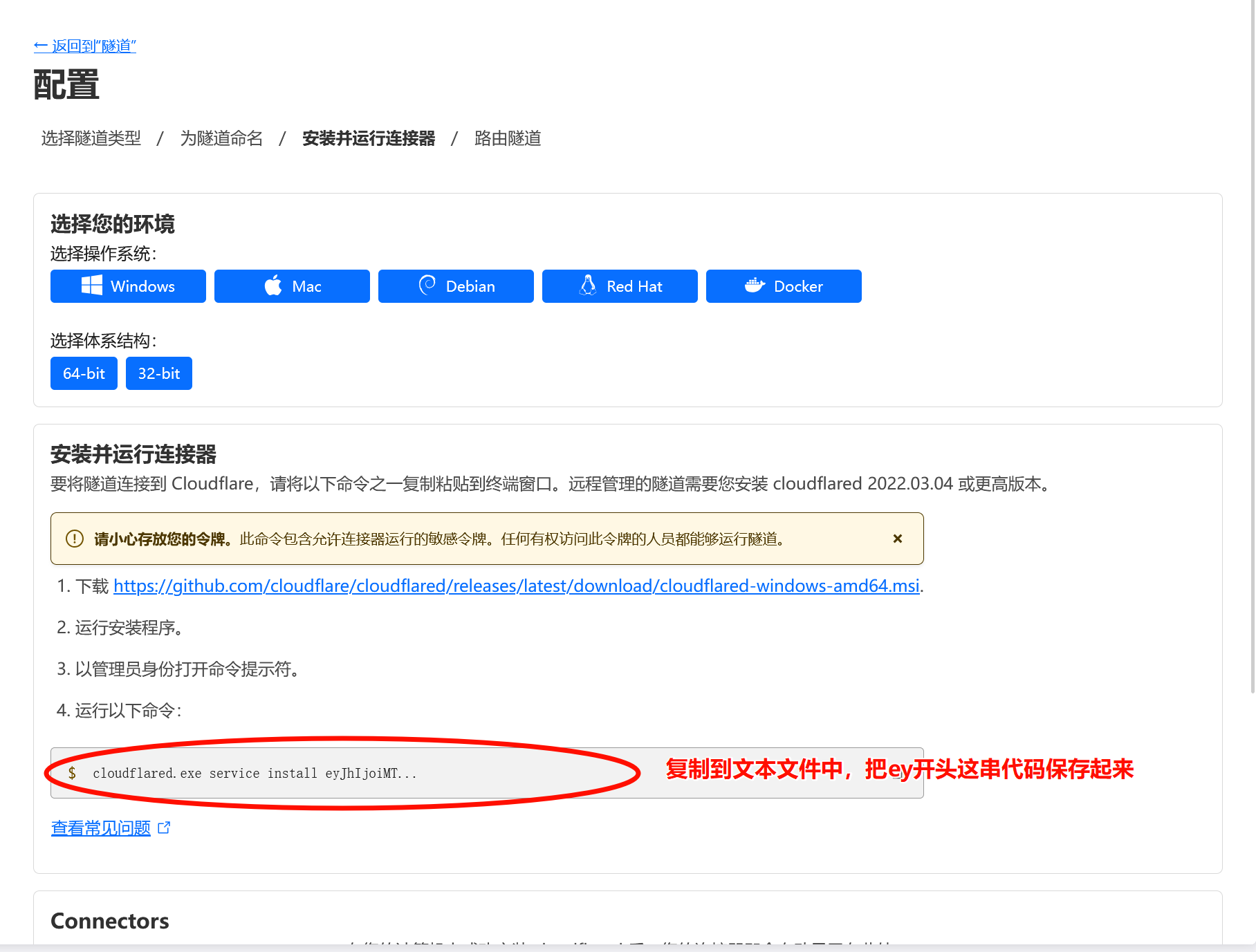Select the 32-bit architecture button
1256x952 pixels.
(159, 373)
